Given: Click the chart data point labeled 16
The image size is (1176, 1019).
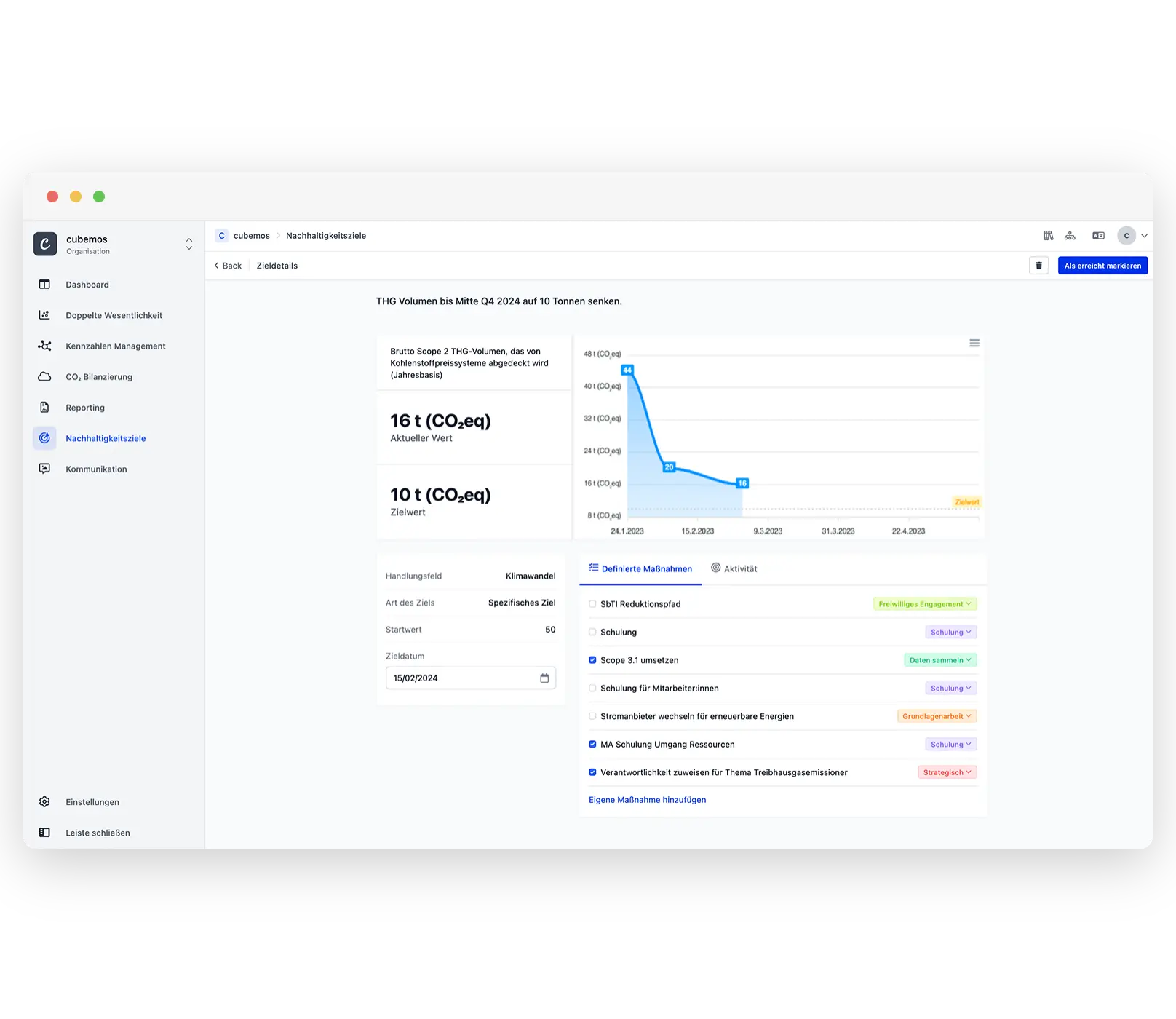Looking at the screenshot, I should click(x=742, y=483).
